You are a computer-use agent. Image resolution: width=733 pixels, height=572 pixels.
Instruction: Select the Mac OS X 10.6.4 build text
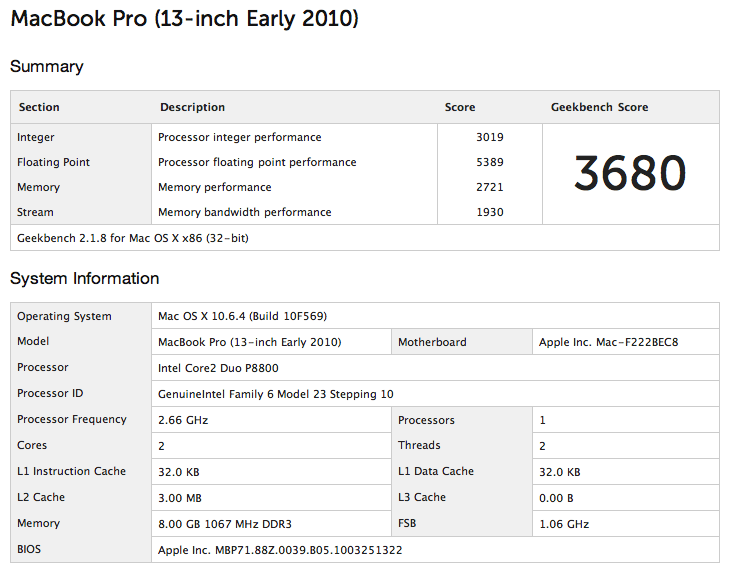[242, 316]
